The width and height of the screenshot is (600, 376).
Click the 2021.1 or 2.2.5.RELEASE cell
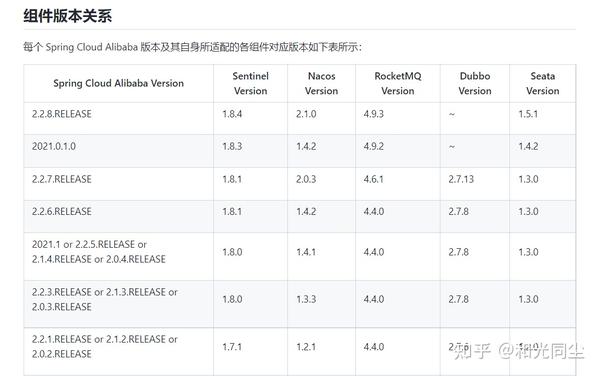(99, 252)
